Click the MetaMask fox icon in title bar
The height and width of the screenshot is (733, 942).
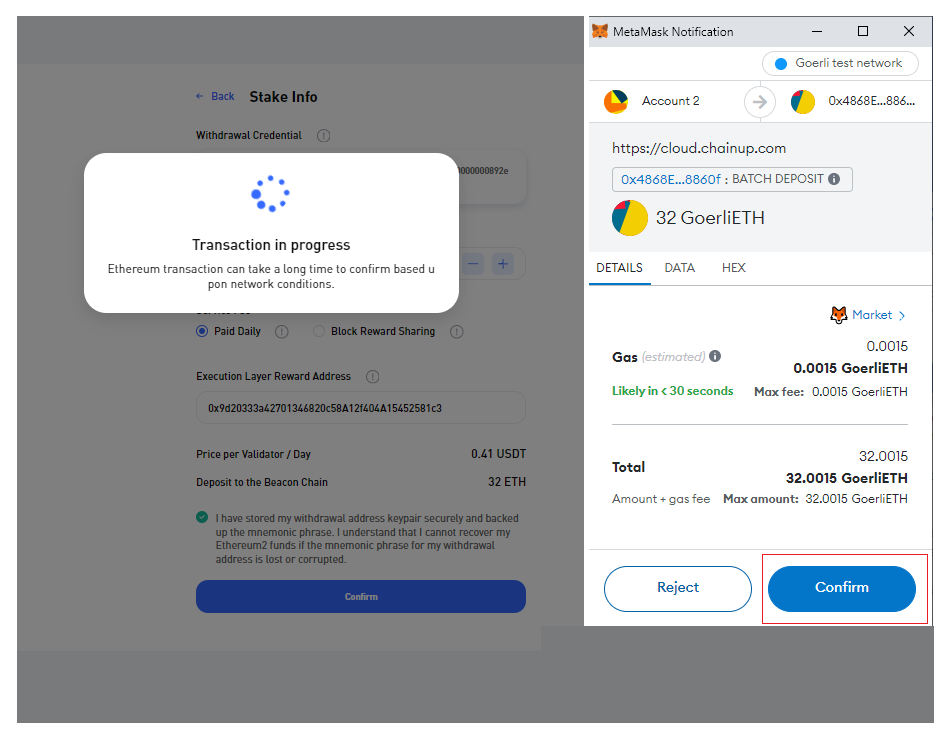click(600, 32)
